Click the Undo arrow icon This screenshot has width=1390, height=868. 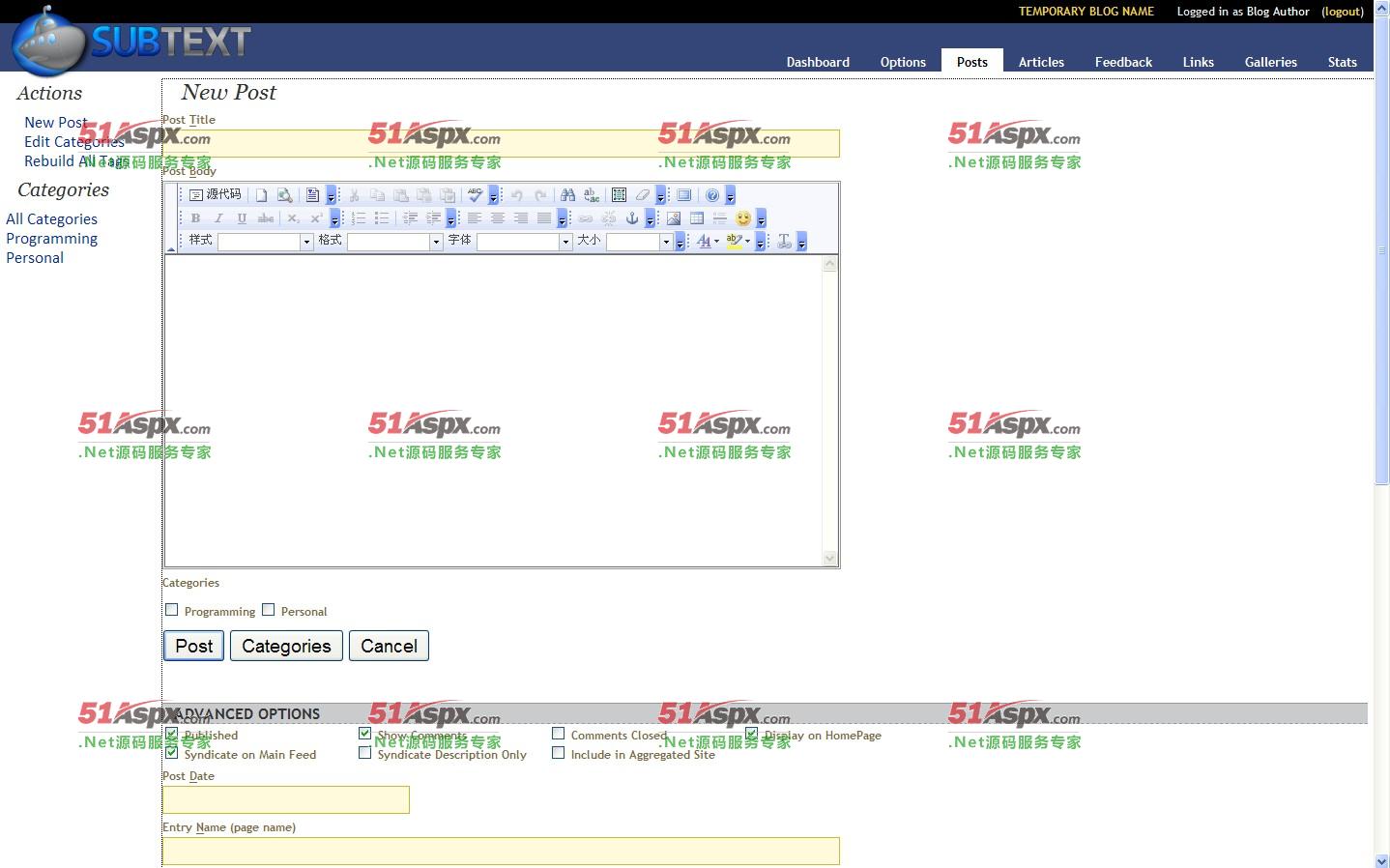pos(517,195)
